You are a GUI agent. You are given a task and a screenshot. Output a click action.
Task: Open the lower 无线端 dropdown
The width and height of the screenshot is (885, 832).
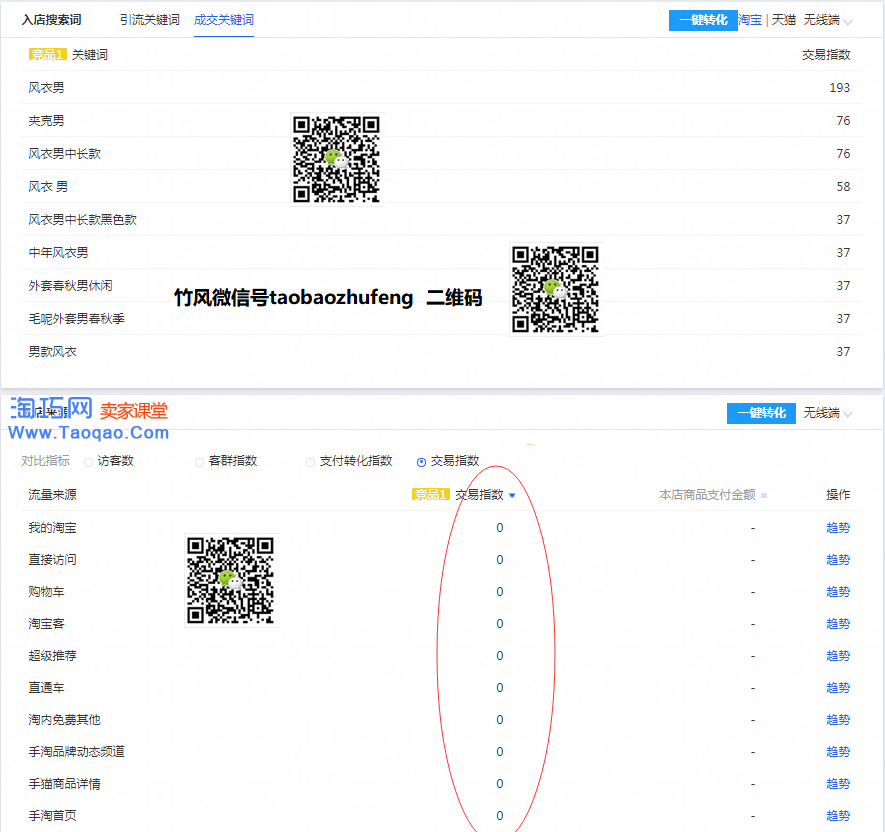827,413
